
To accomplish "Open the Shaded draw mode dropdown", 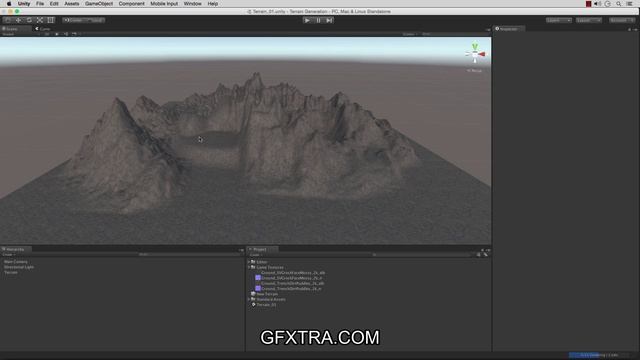I will [20, 34].
